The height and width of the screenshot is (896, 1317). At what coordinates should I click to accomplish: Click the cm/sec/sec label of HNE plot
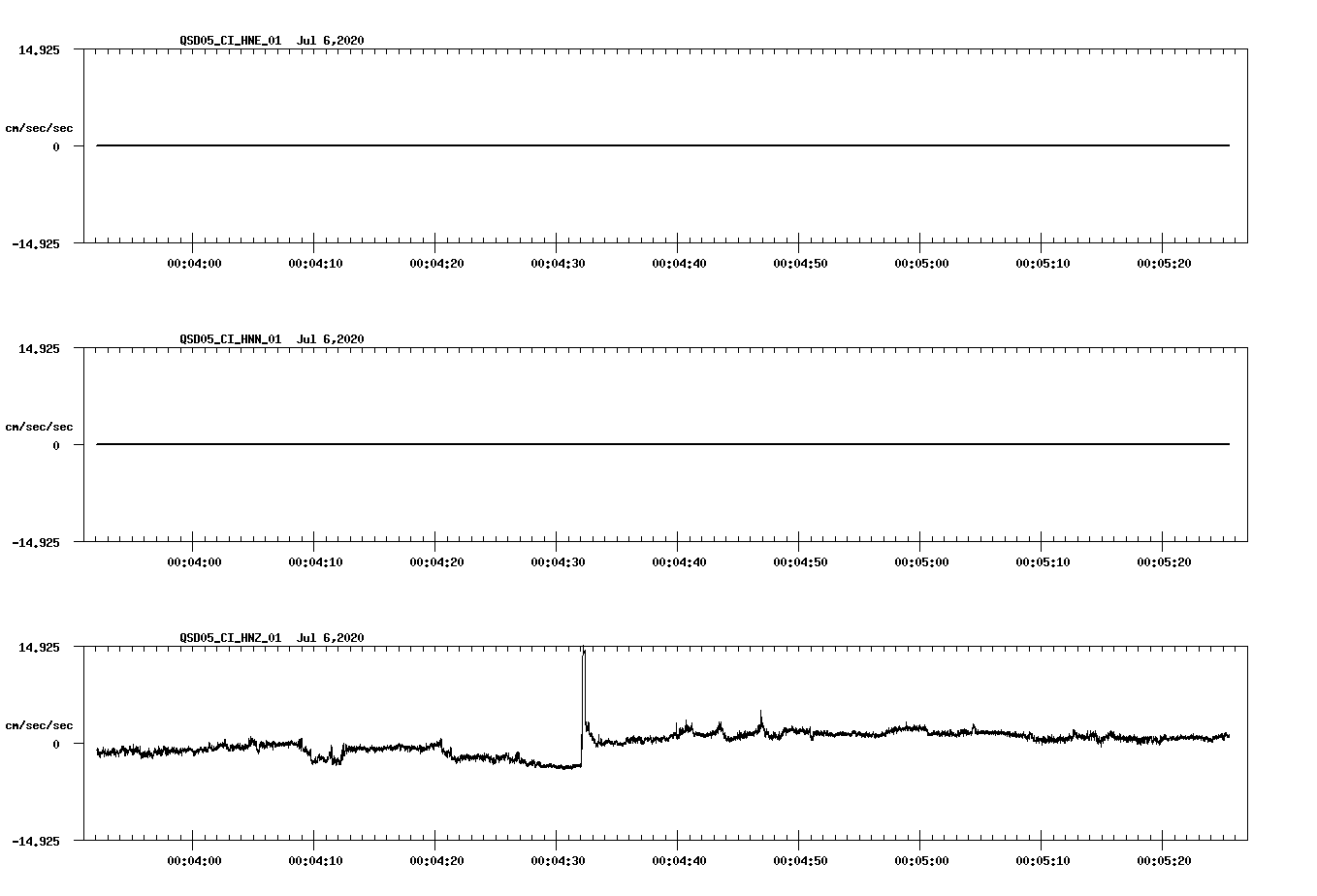click(39, 128)
